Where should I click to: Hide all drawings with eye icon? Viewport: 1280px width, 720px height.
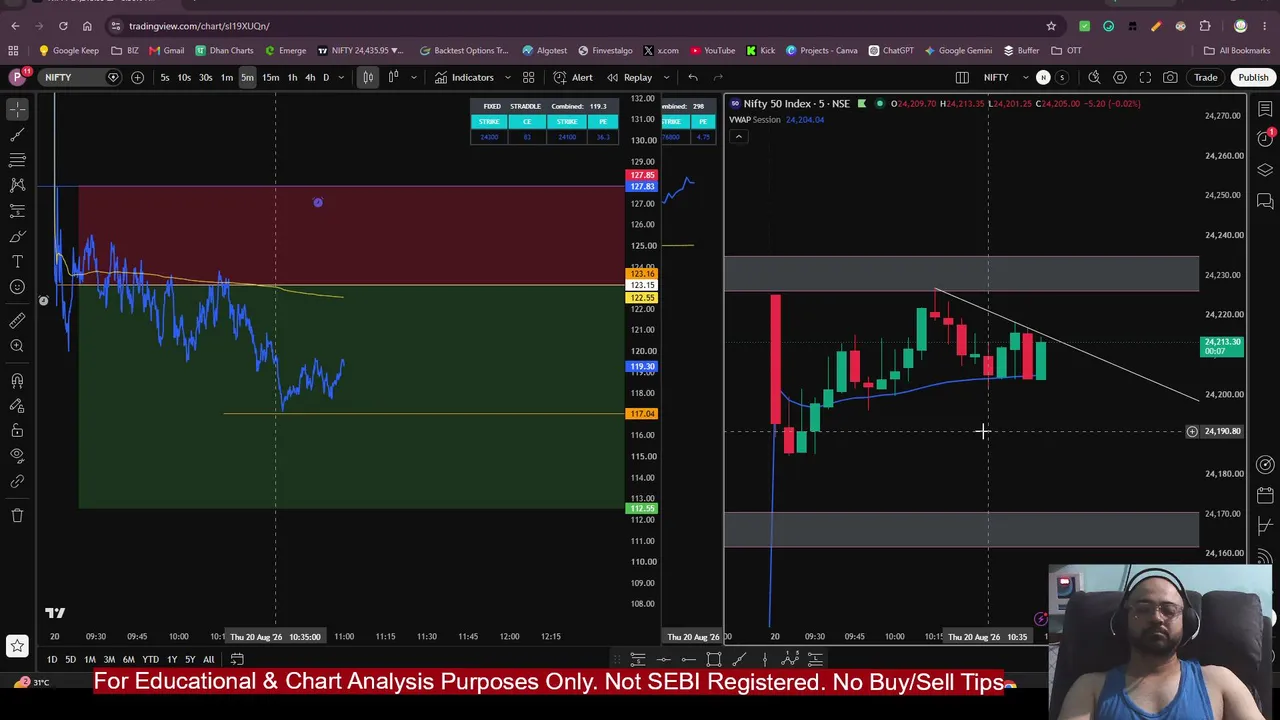click(x=17, y=456)
